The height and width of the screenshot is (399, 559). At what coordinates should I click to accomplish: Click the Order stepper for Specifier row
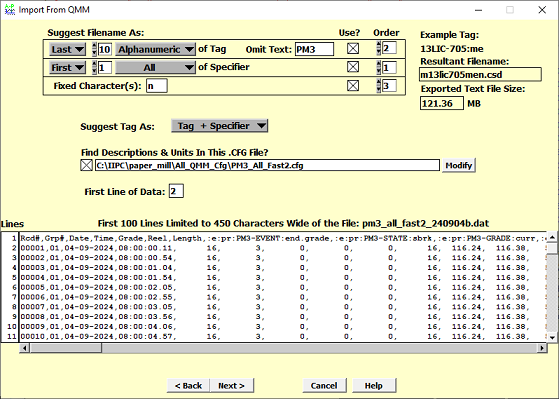(x=378, y=67)
